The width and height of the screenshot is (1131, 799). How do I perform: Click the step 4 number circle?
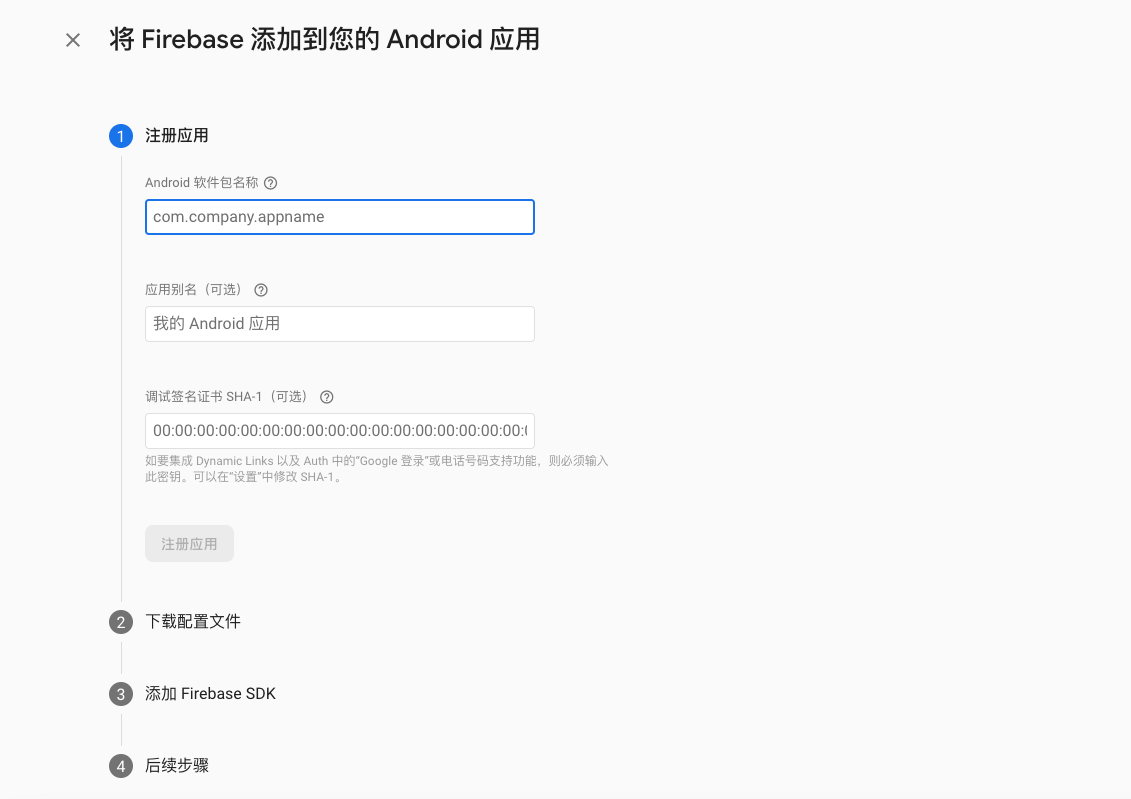(x=121, y=767)
